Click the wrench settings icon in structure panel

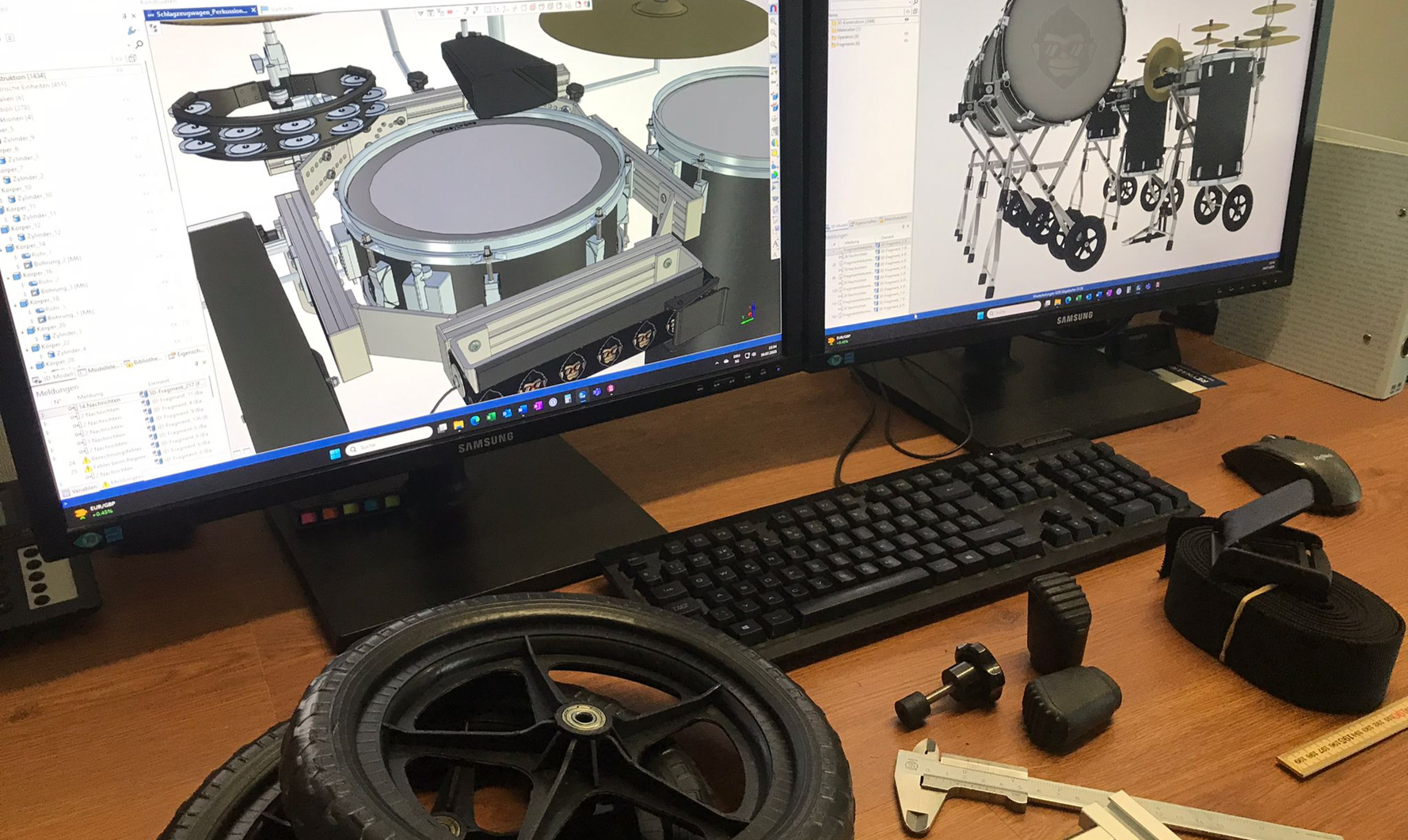coord(131,31)
